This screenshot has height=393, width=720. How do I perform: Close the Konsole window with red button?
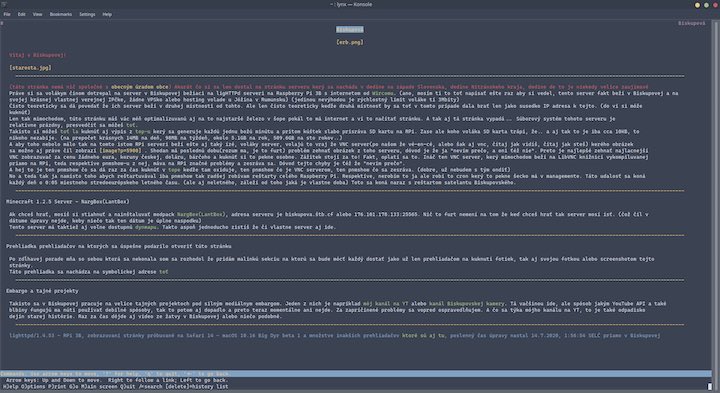(715, 5)
